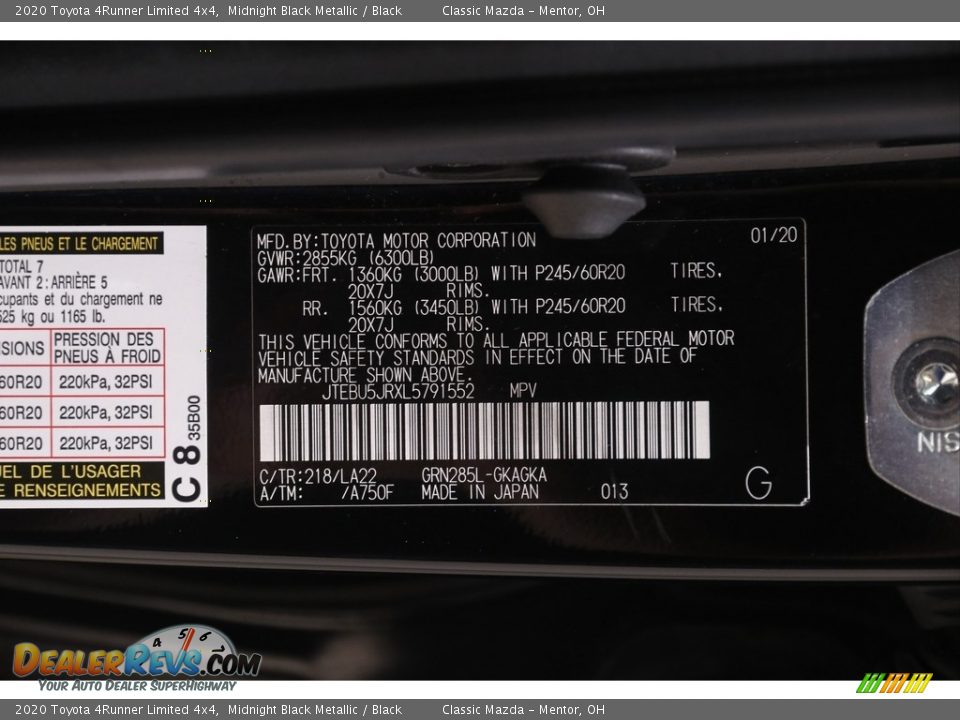Click the GRN285L-GKAGKA model code

click(484, 475)
